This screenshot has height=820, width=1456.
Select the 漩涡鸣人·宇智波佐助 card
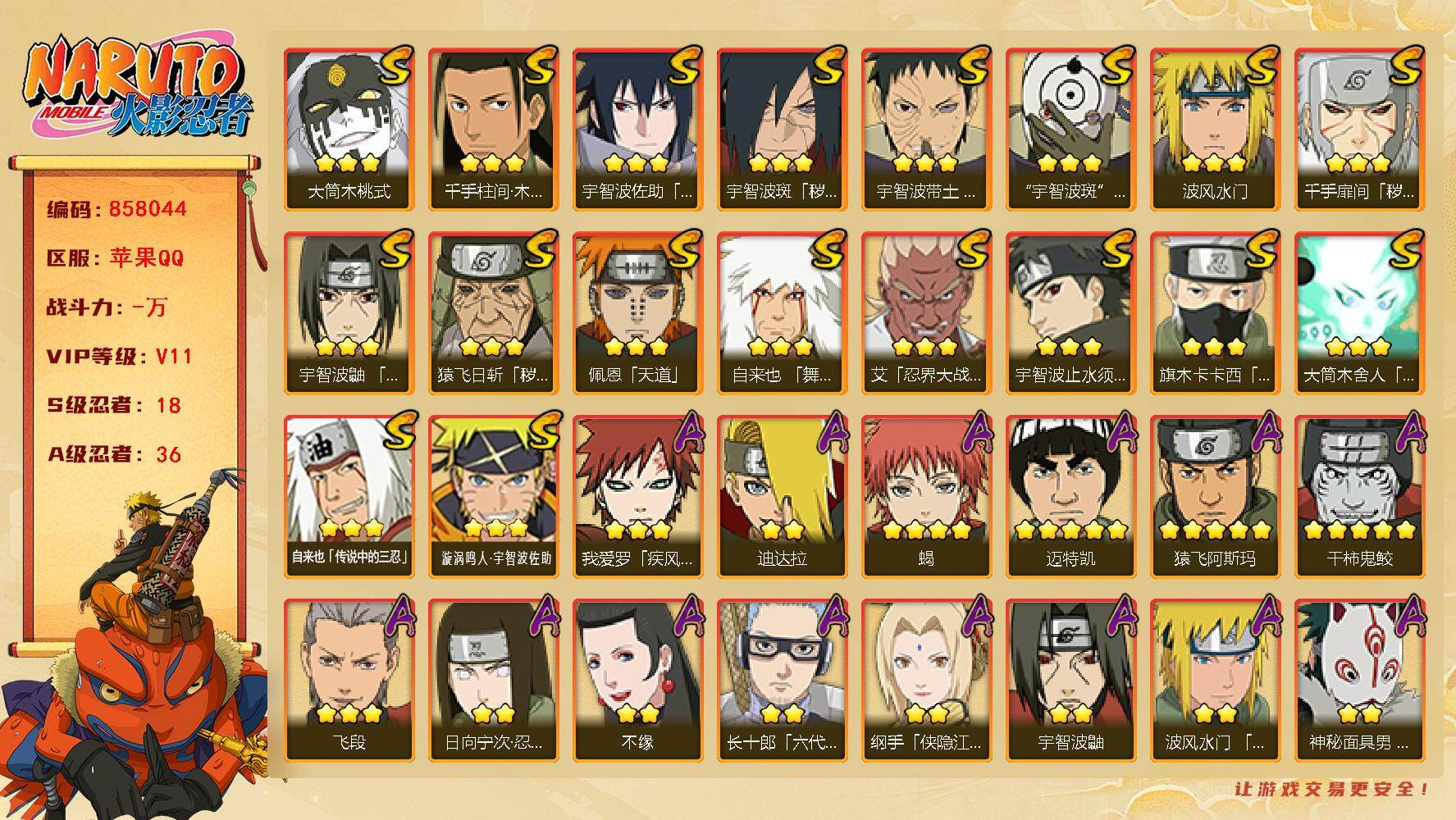coord(493,496)
